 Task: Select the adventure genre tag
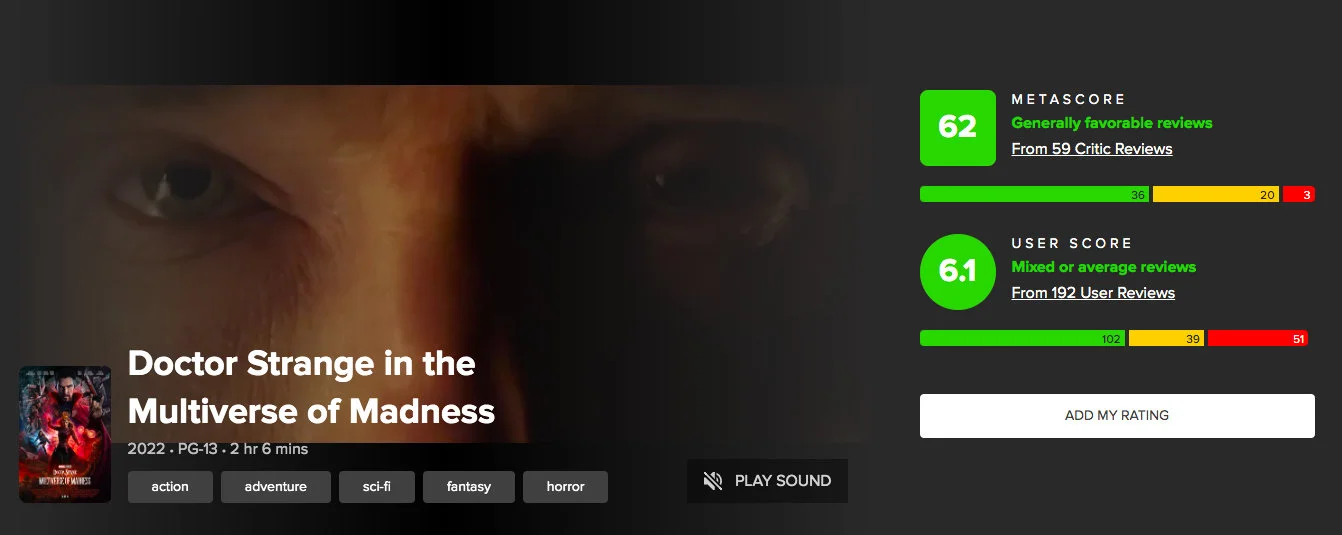pos(276,487)
